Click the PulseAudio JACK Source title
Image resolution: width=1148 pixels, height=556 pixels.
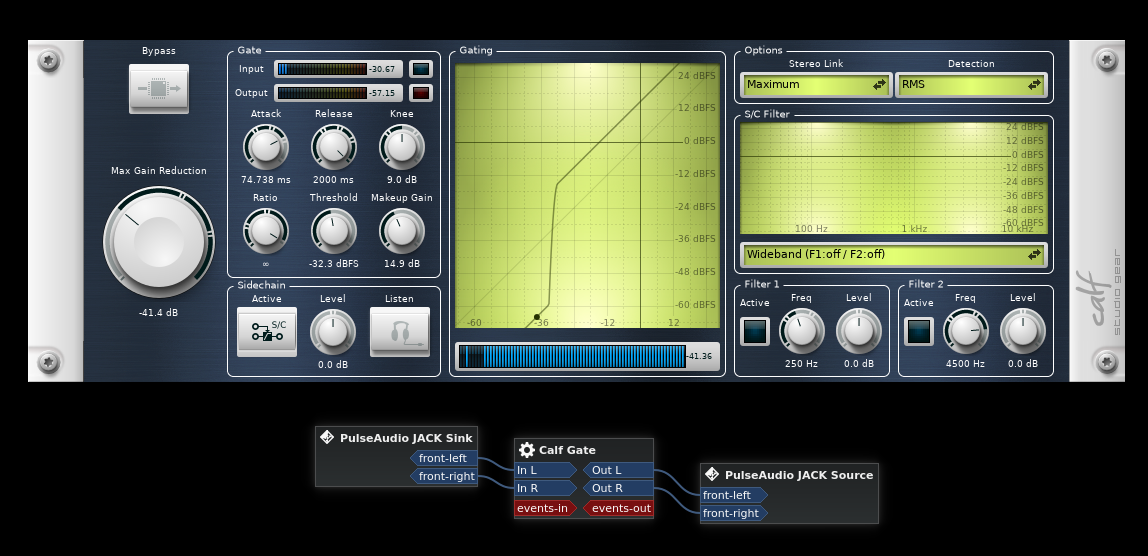799,475
